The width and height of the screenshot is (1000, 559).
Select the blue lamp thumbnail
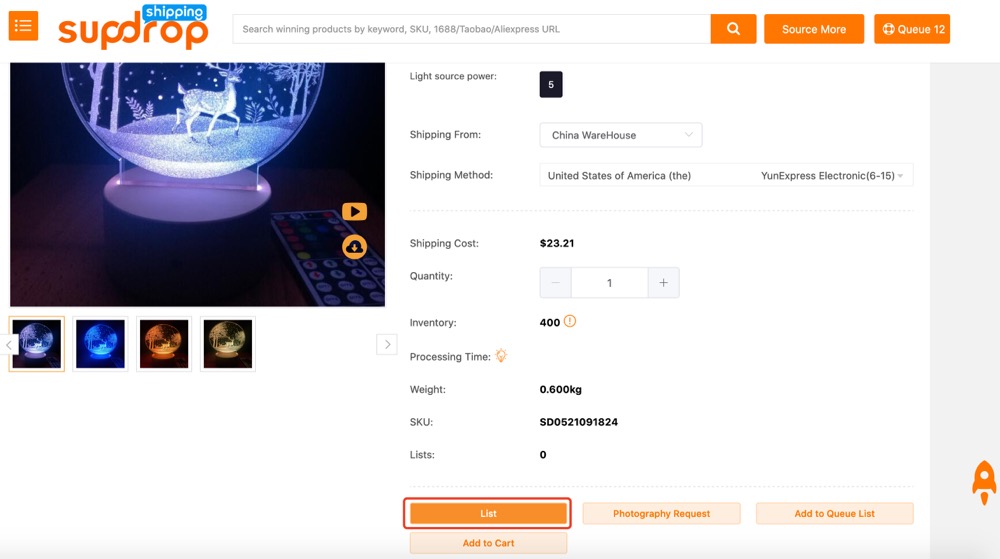click(100, 344)
